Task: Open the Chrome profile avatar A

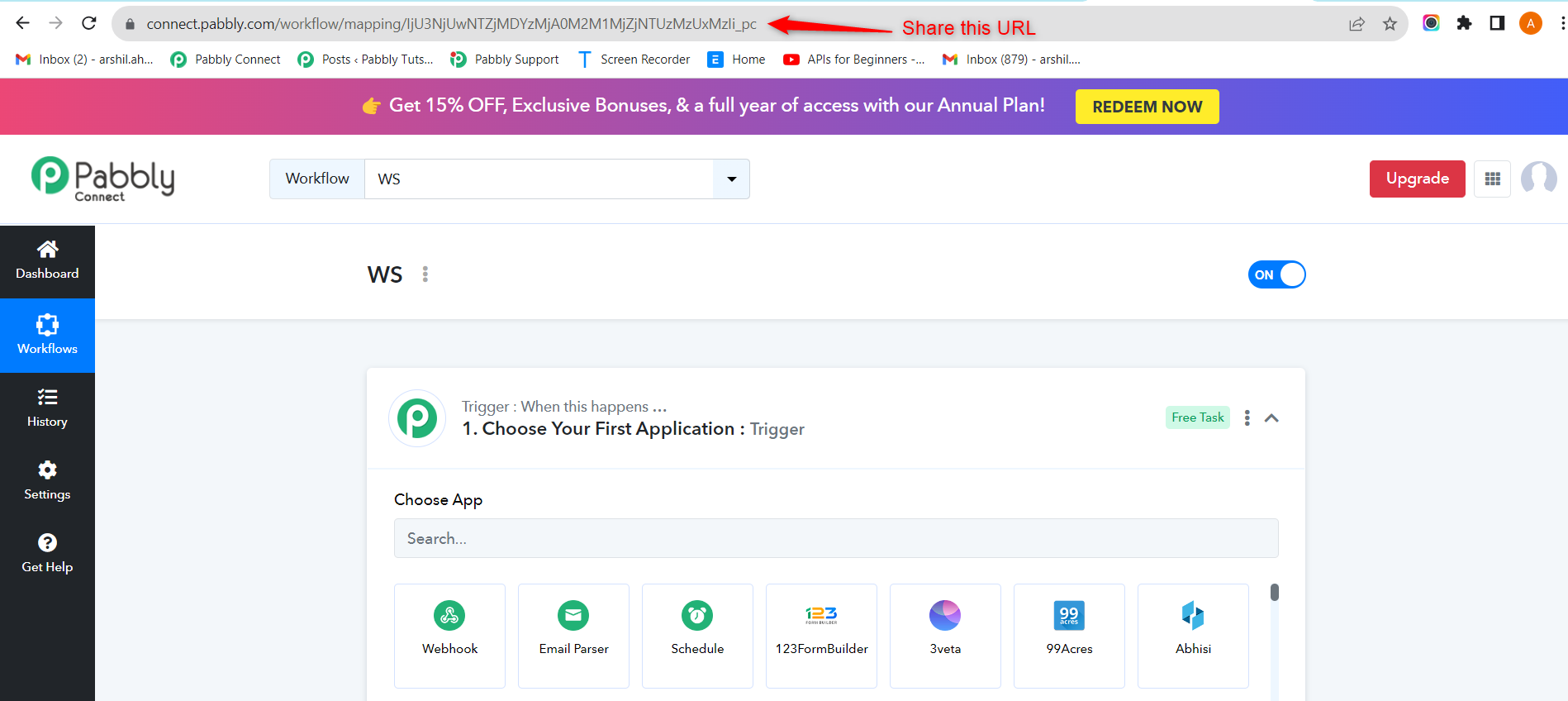Action: click(x=1531, y=23)
